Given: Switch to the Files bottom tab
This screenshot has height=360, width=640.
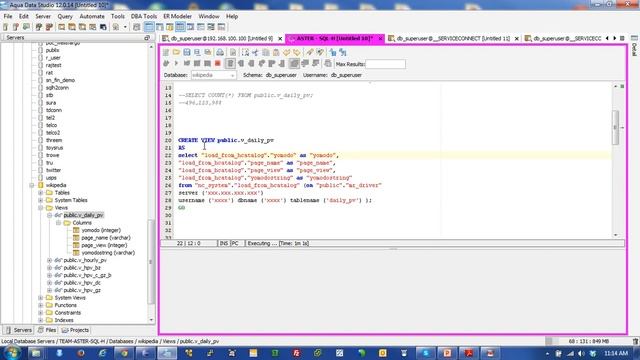Looking at the screenshot, I should [x=47, y=330].
